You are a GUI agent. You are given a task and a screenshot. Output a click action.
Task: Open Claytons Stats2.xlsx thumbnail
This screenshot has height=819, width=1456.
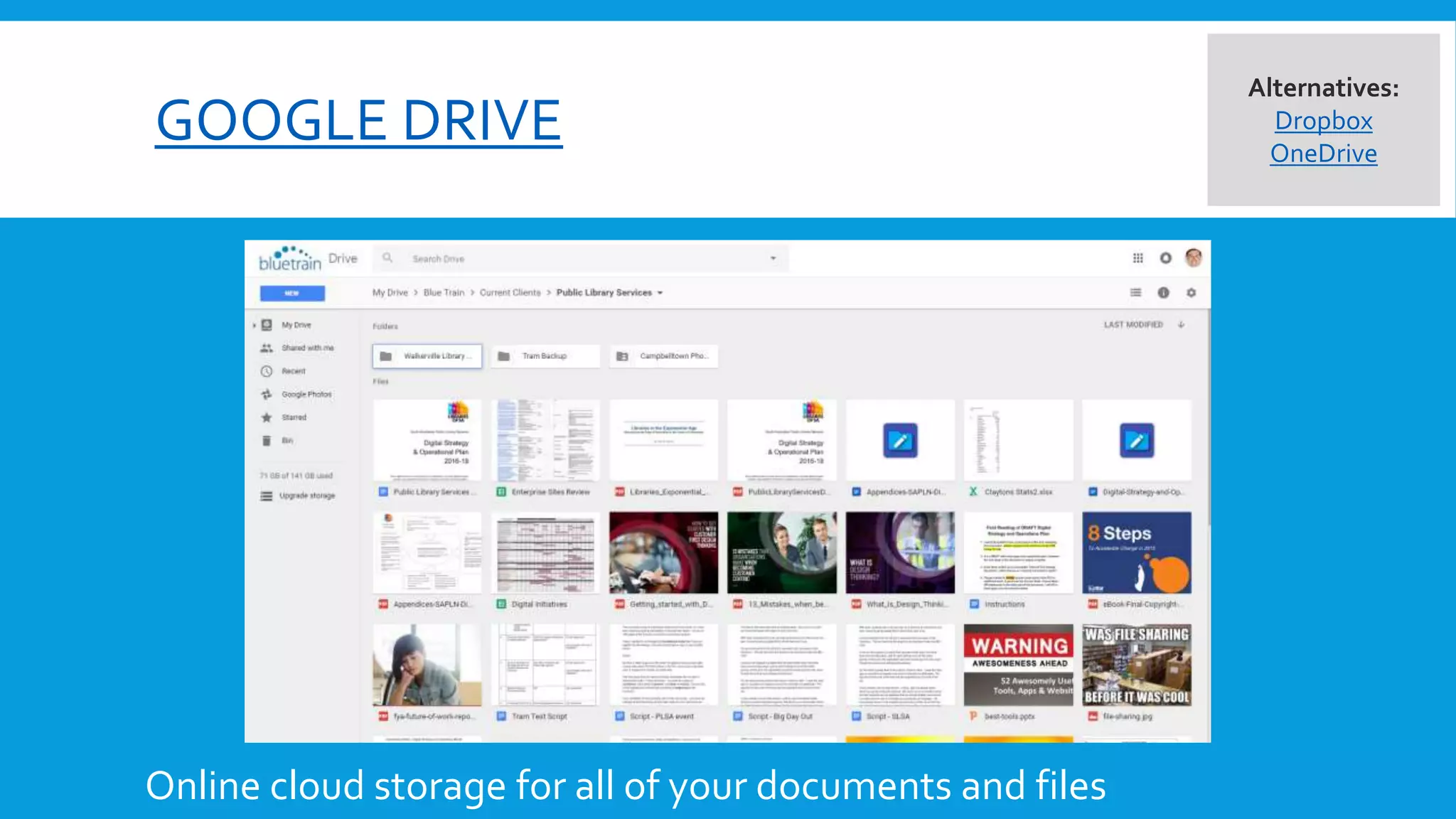[1018, 441]
